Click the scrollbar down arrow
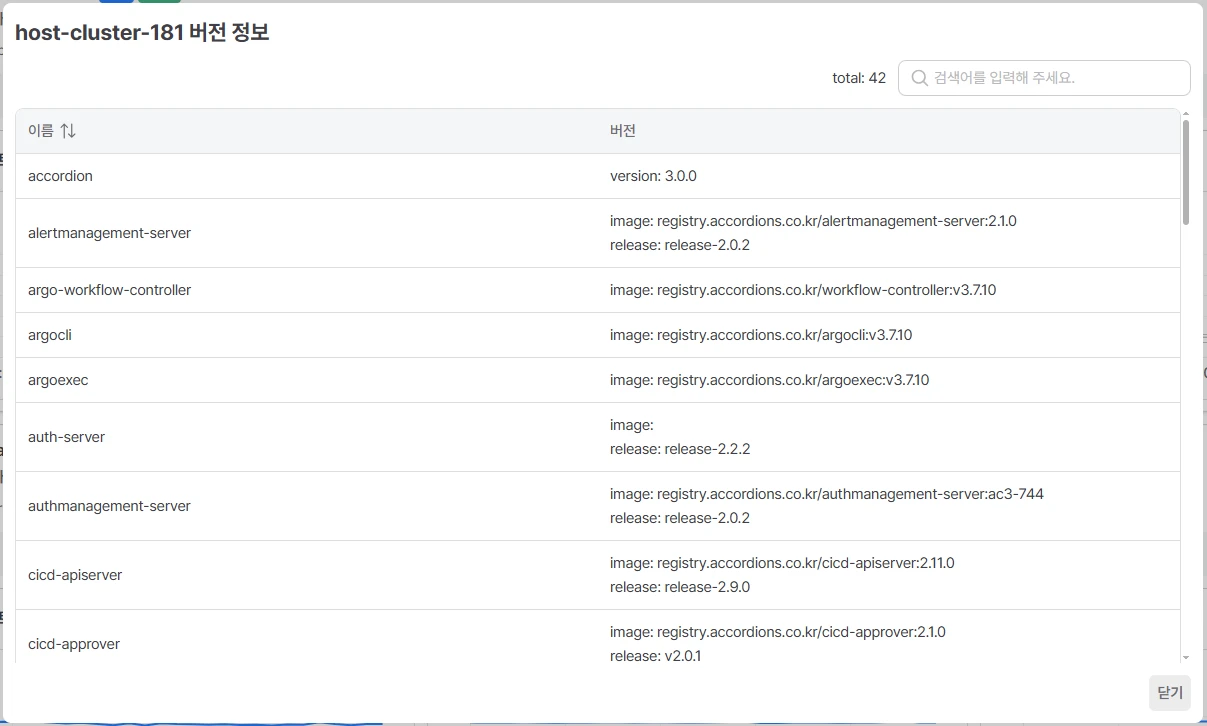 coord(1186,657)
